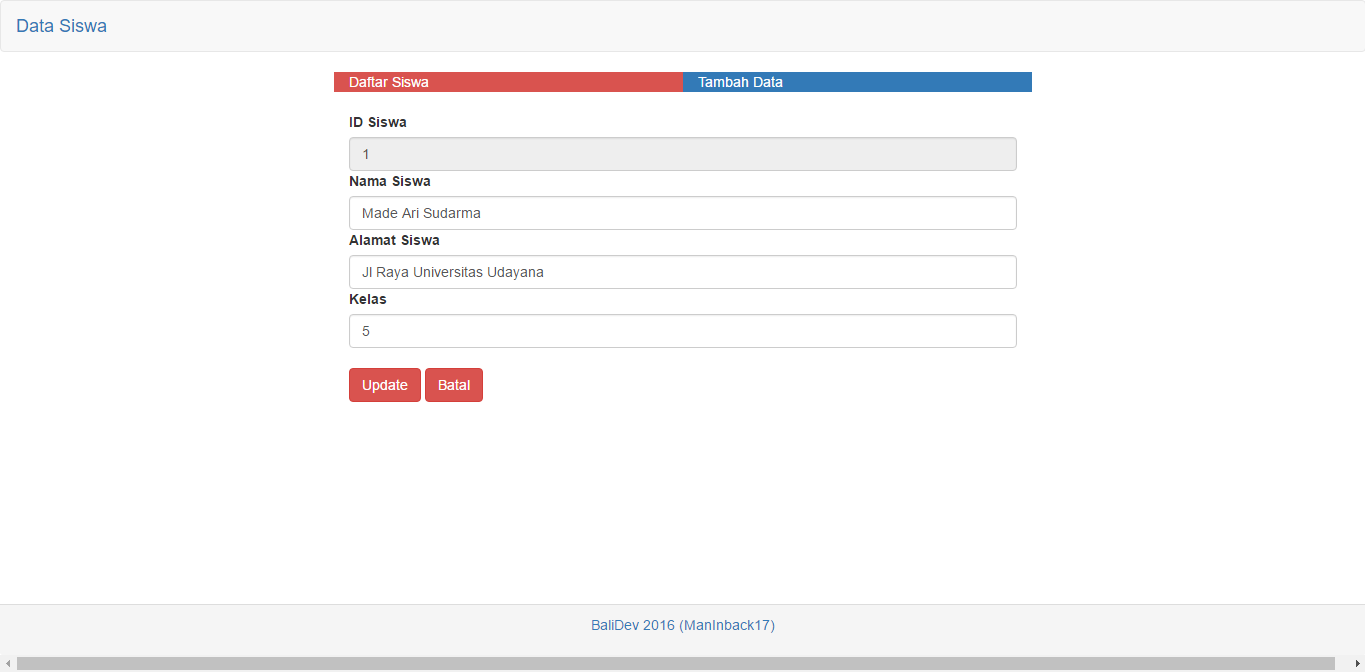This screenshot has height=672, width=1365.
Task: Click the Data Siswa page title
Action: pyautogui.click(x=61, y=26)
